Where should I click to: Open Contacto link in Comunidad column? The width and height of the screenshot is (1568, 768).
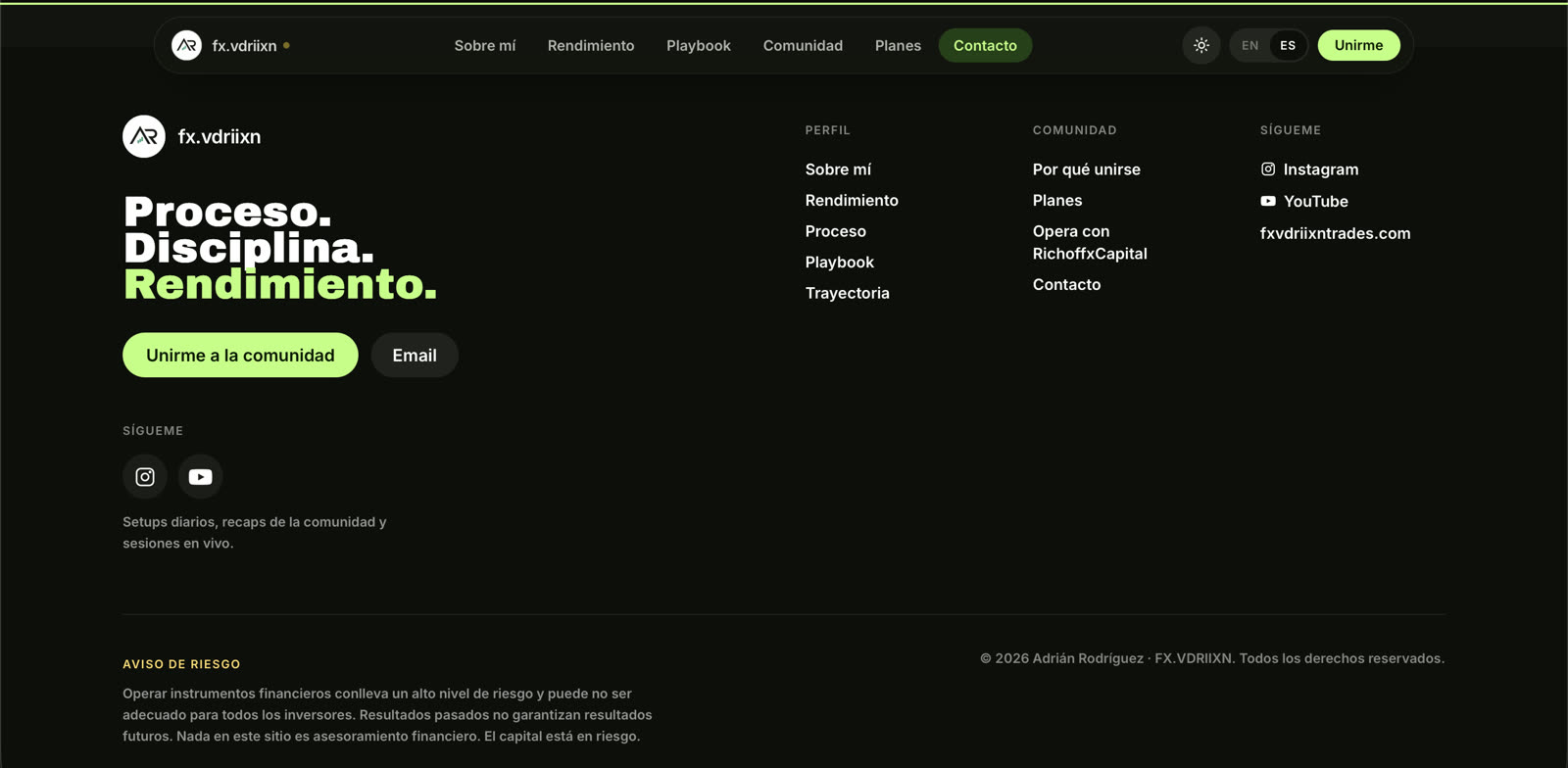(x=1066, y=284)
